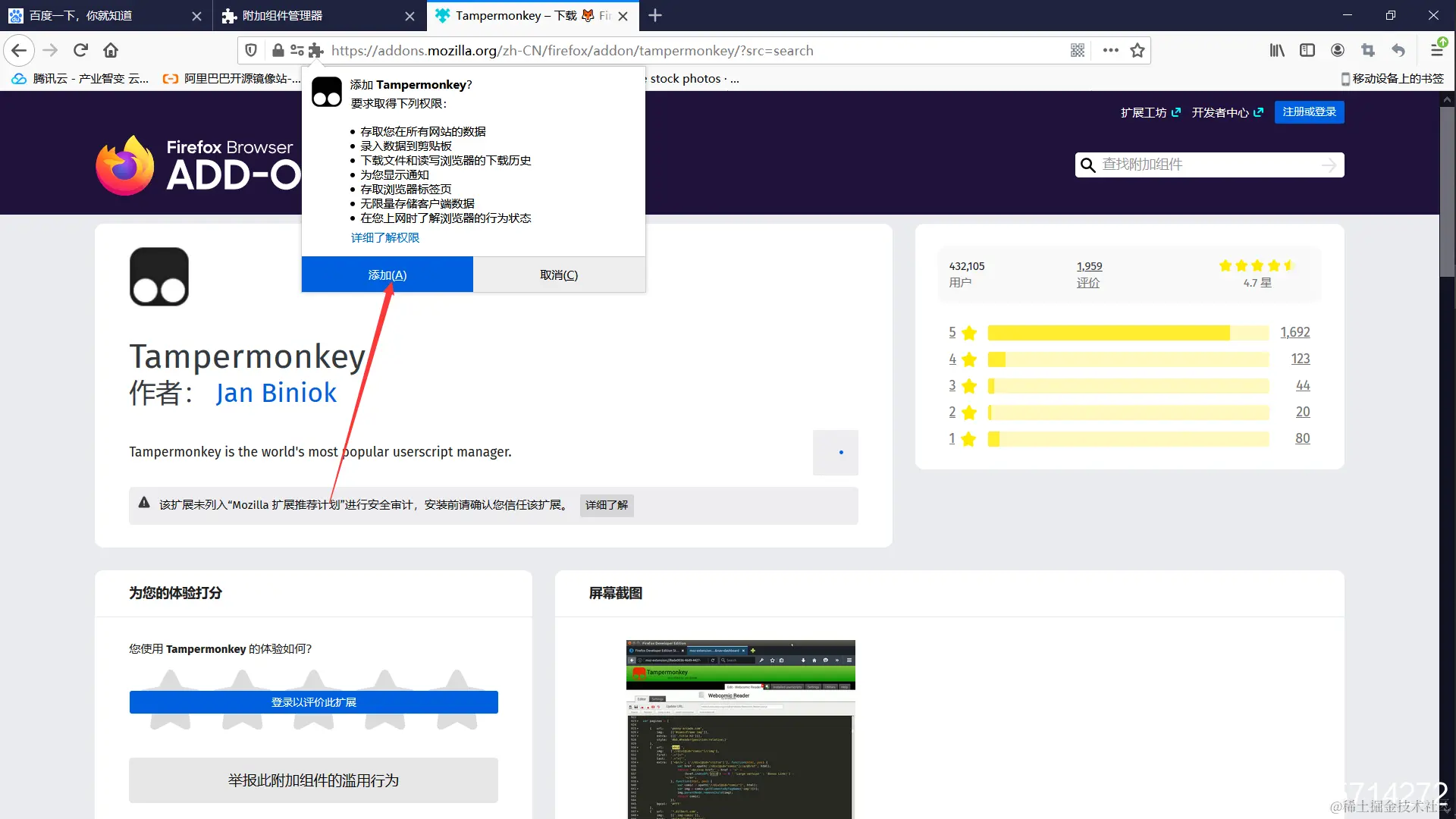The width and height of the screenshot is (1456, 819).
Task: Open the Firefox hamburger menu
Action: pyautogui.click(x=1436, y=50)
